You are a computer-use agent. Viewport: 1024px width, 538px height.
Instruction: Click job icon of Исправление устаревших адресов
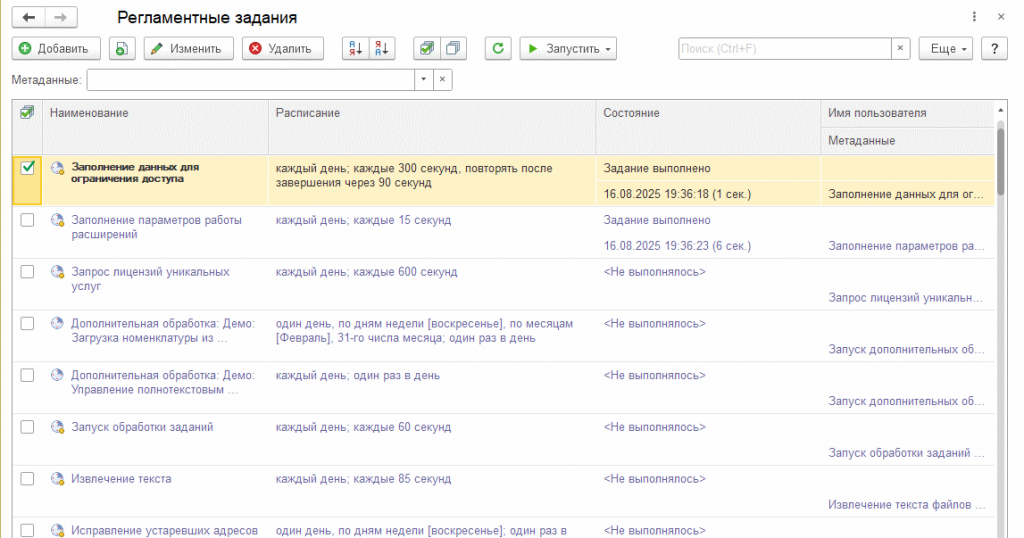tap(57, 530)
